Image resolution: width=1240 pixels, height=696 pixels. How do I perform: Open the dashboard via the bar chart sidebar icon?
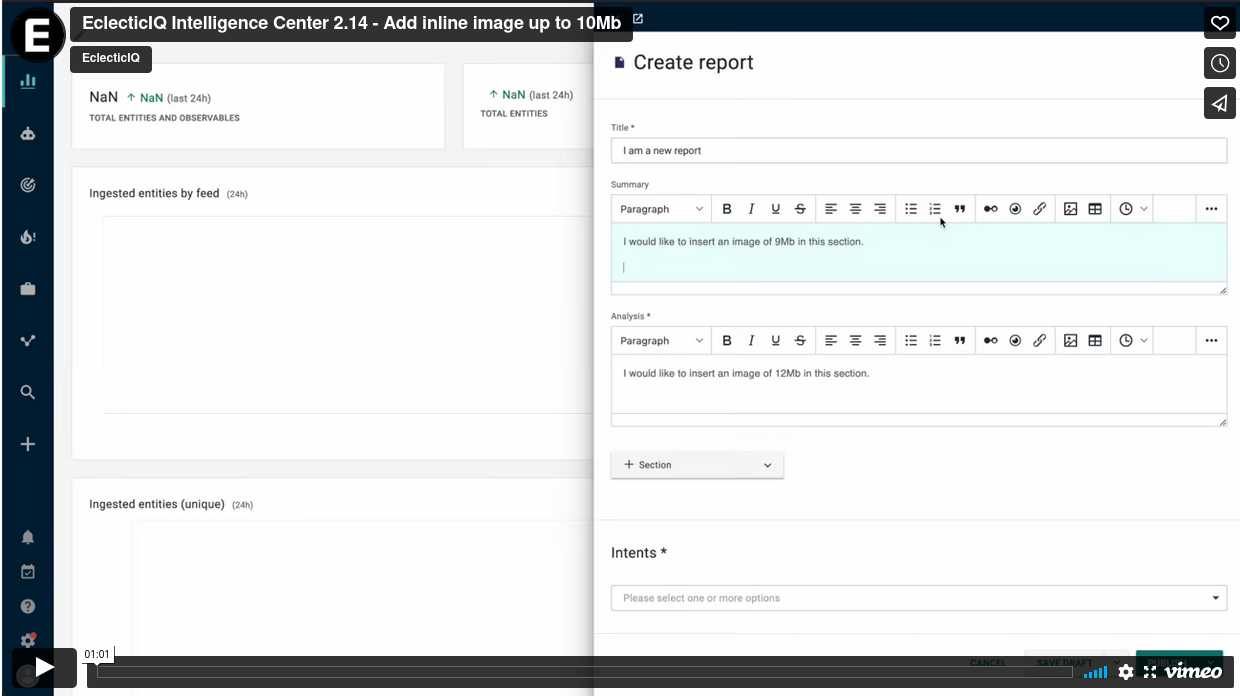(x=27, y=82)
